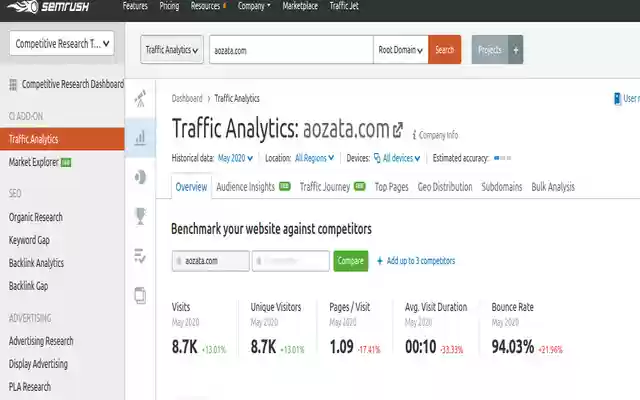640x400 pixels.
Task: Click the plus icon beside Add competitors
Action: point(380,261)
